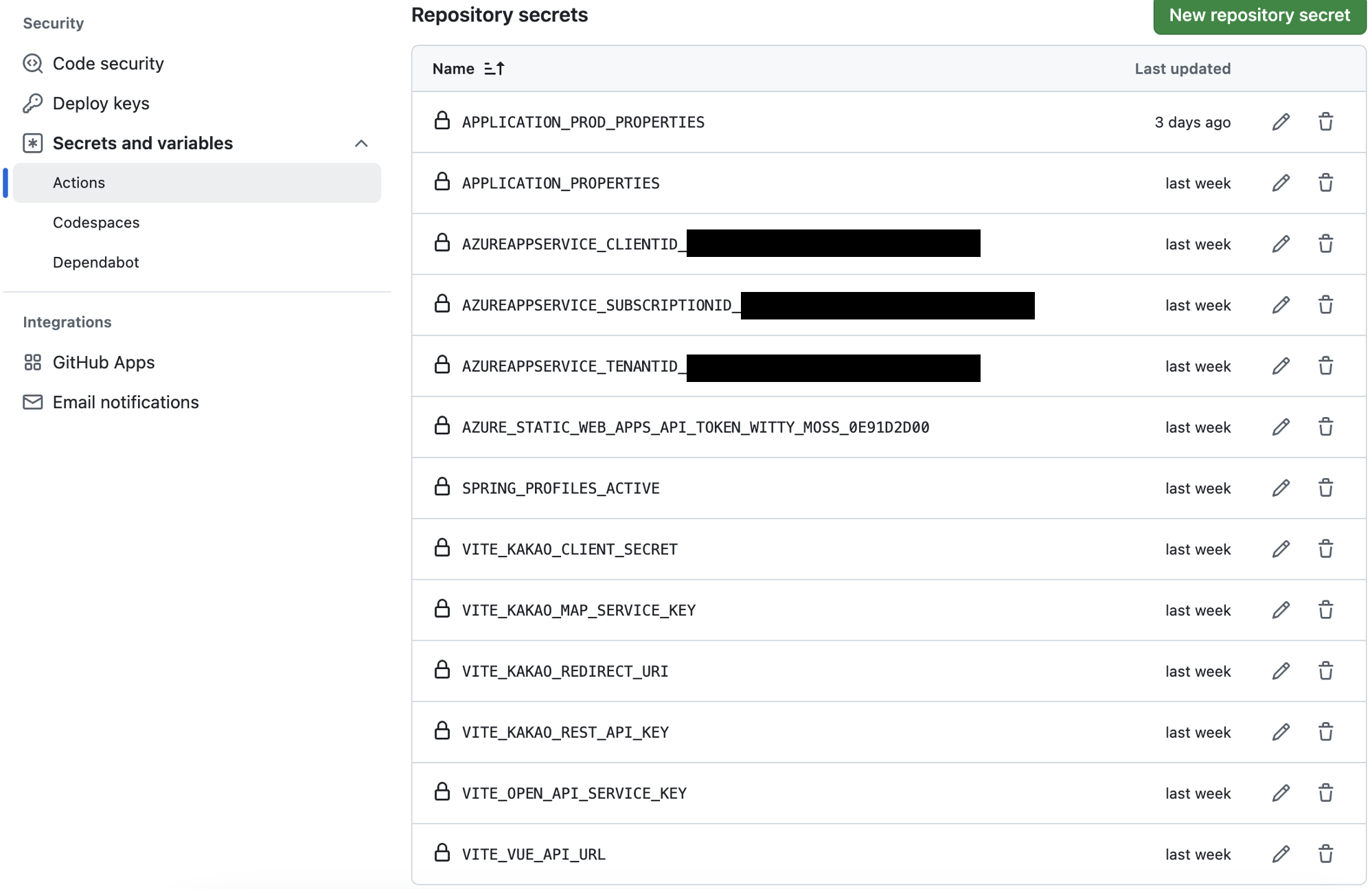The image size is (1372, 889).
Task: Open Code security settings
Action: 108,64
